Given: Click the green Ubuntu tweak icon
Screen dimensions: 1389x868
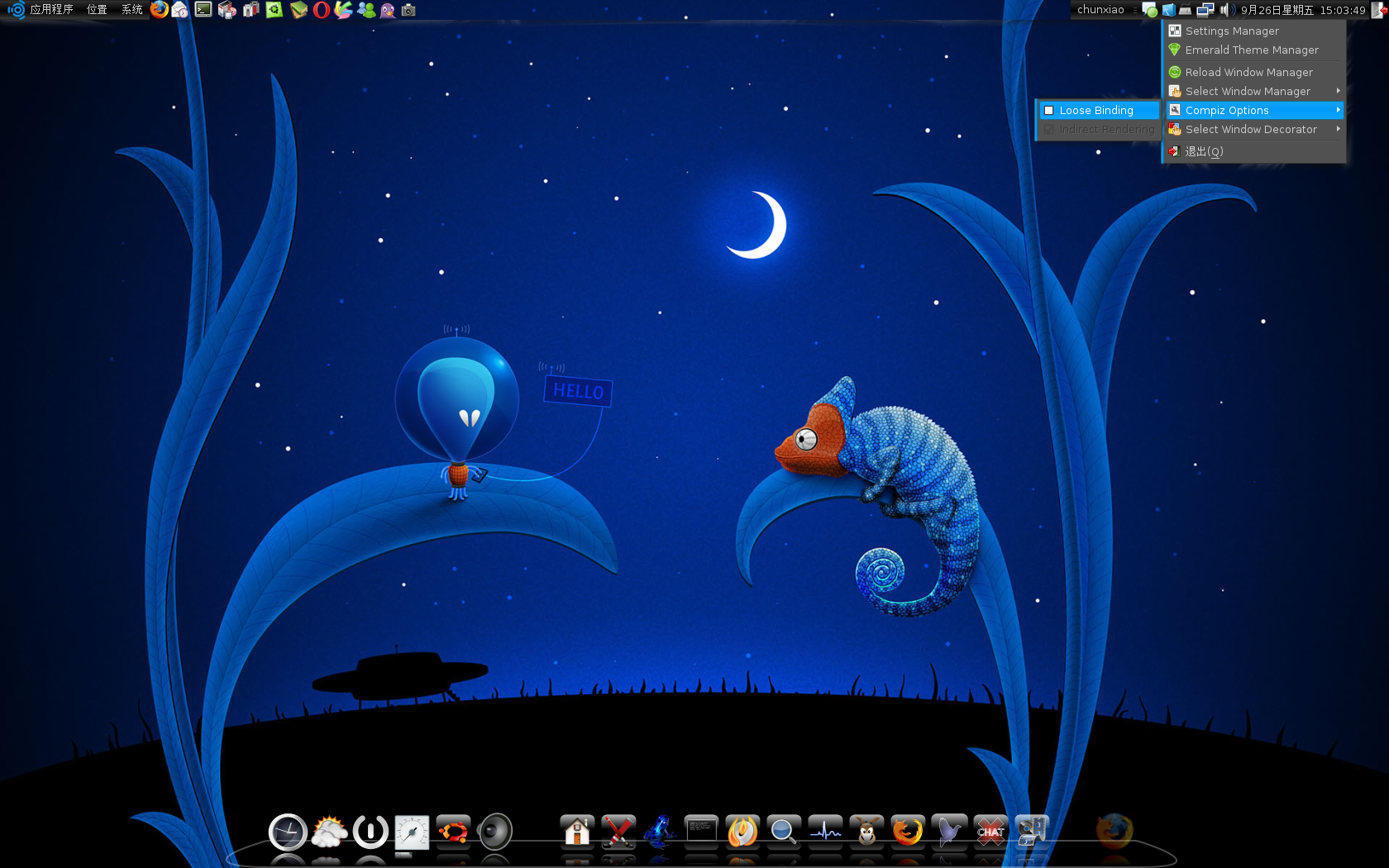Looking at the screenshot, I should 274,10.
